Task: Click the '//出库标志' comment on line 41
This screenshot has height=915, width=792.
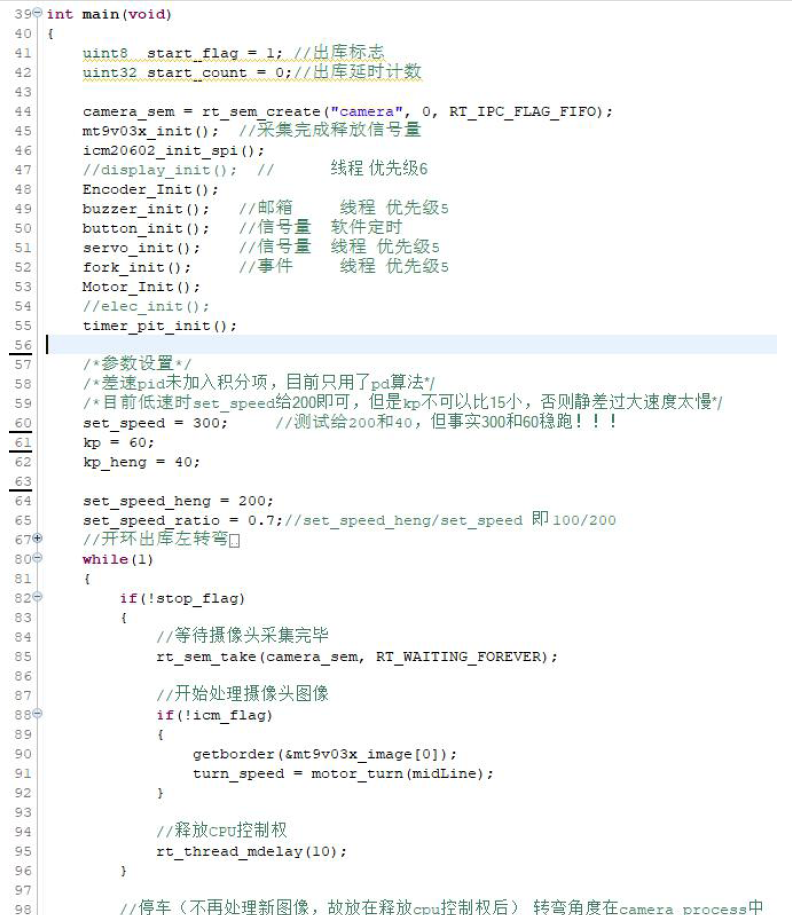Action: (x=339, y=53)
